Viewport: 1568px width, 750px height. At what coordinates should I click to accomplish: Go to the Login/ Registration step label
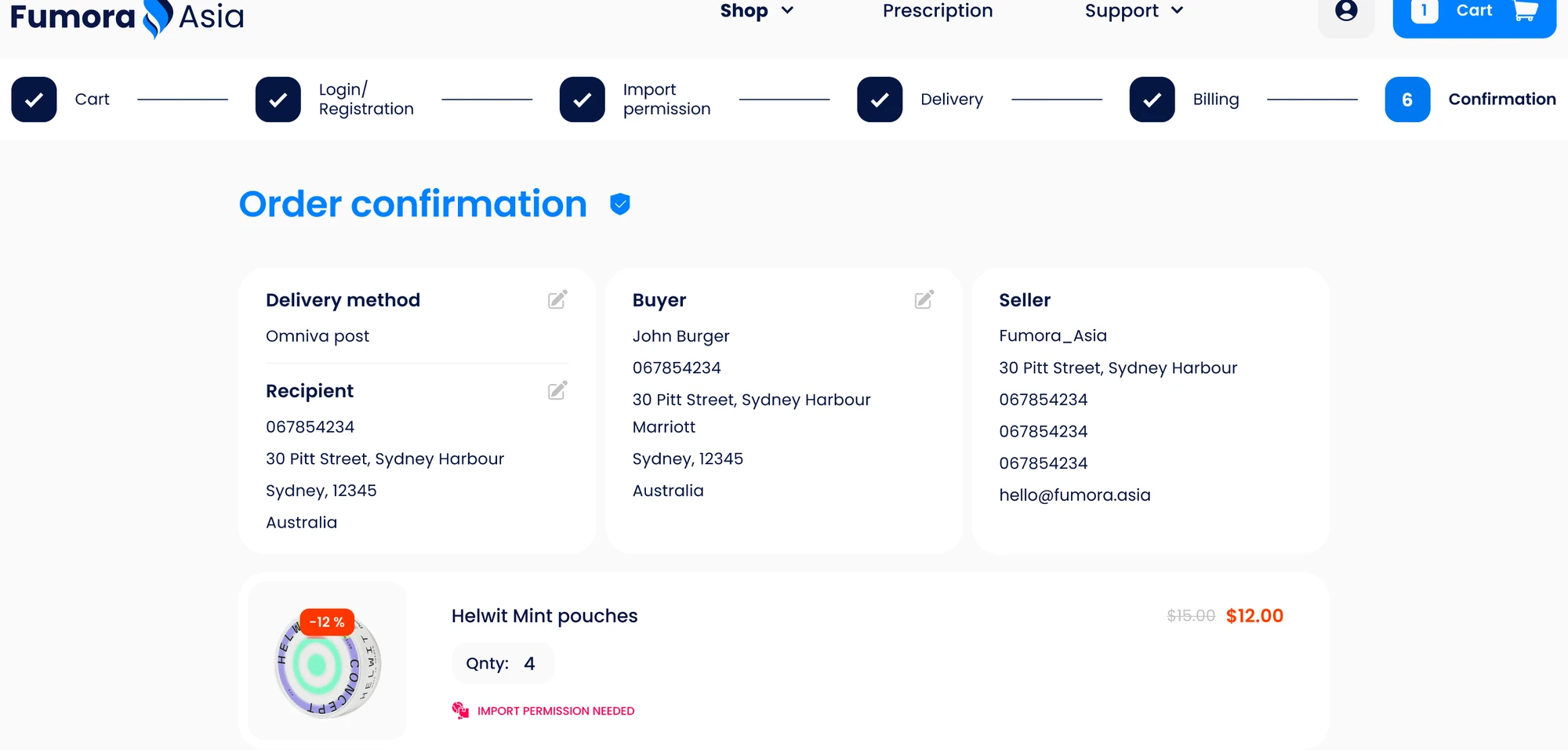(x=366, y=100)
